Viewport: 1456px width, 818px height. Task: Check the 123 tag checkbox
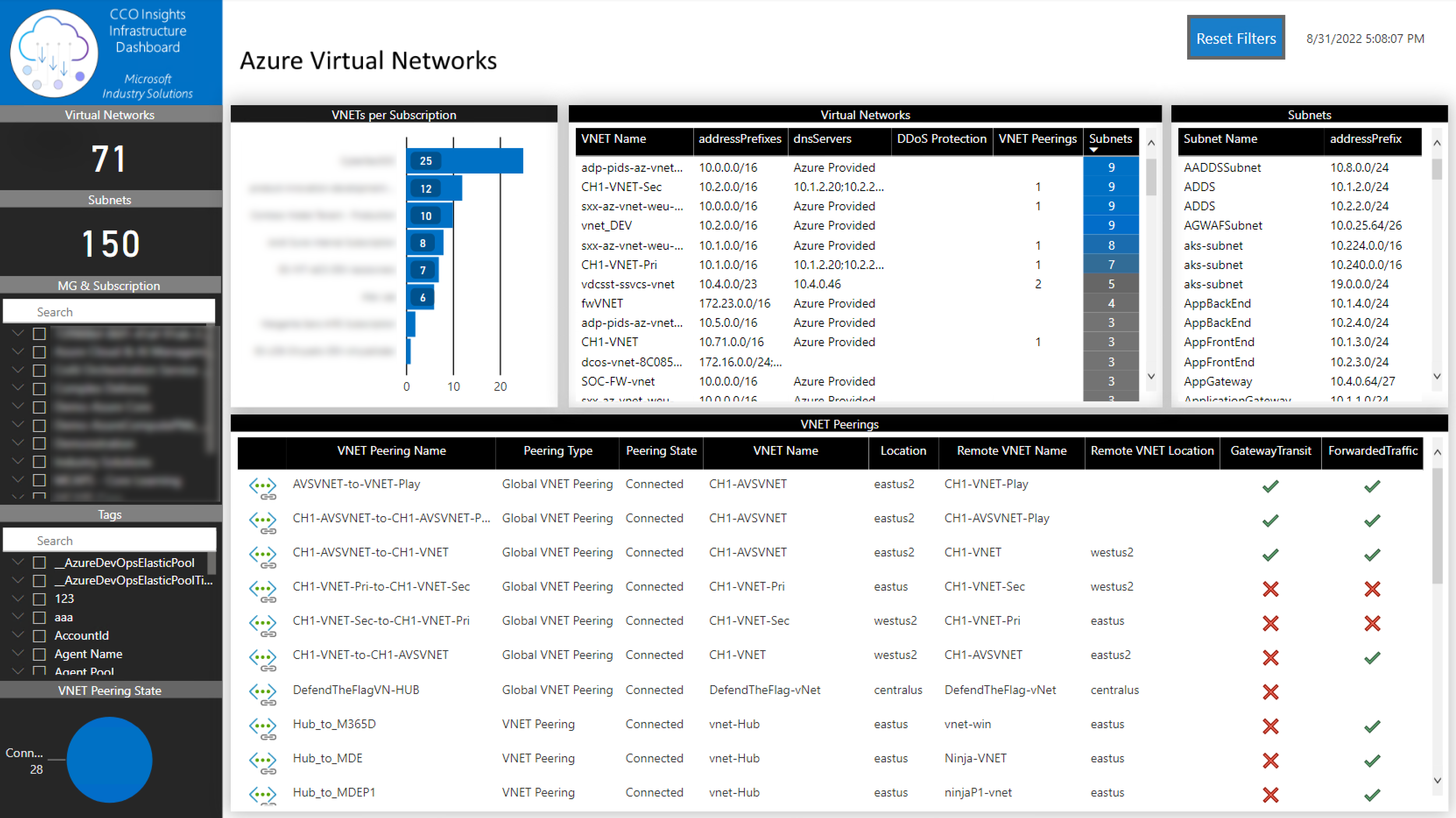tap(39, 599)
